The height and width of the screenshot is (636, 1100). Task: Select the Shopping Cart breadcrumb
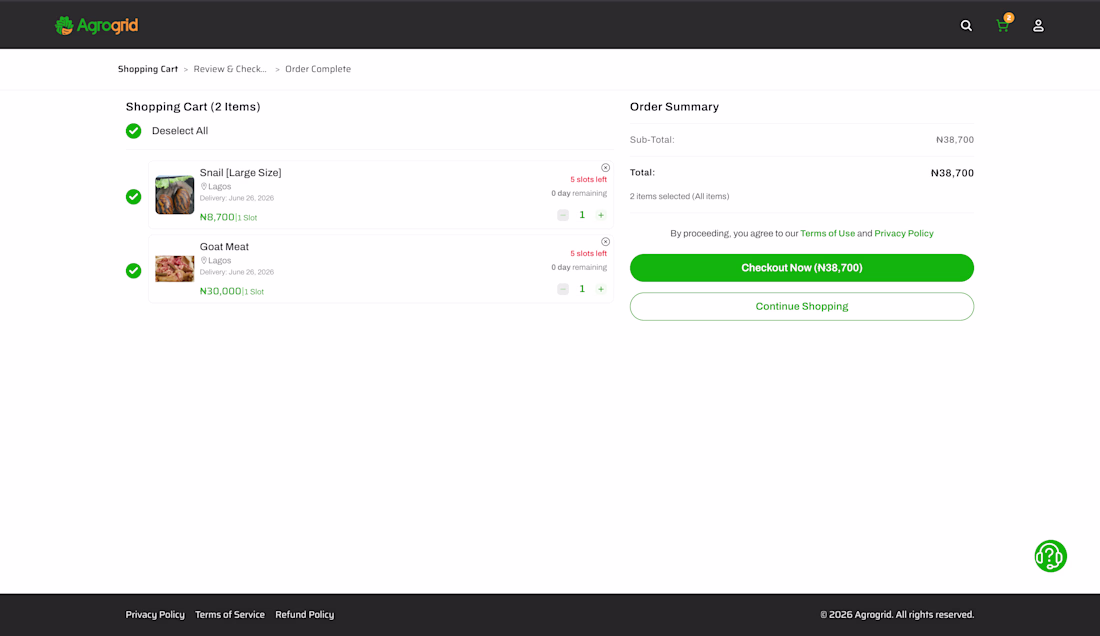(x=148, y=69)
